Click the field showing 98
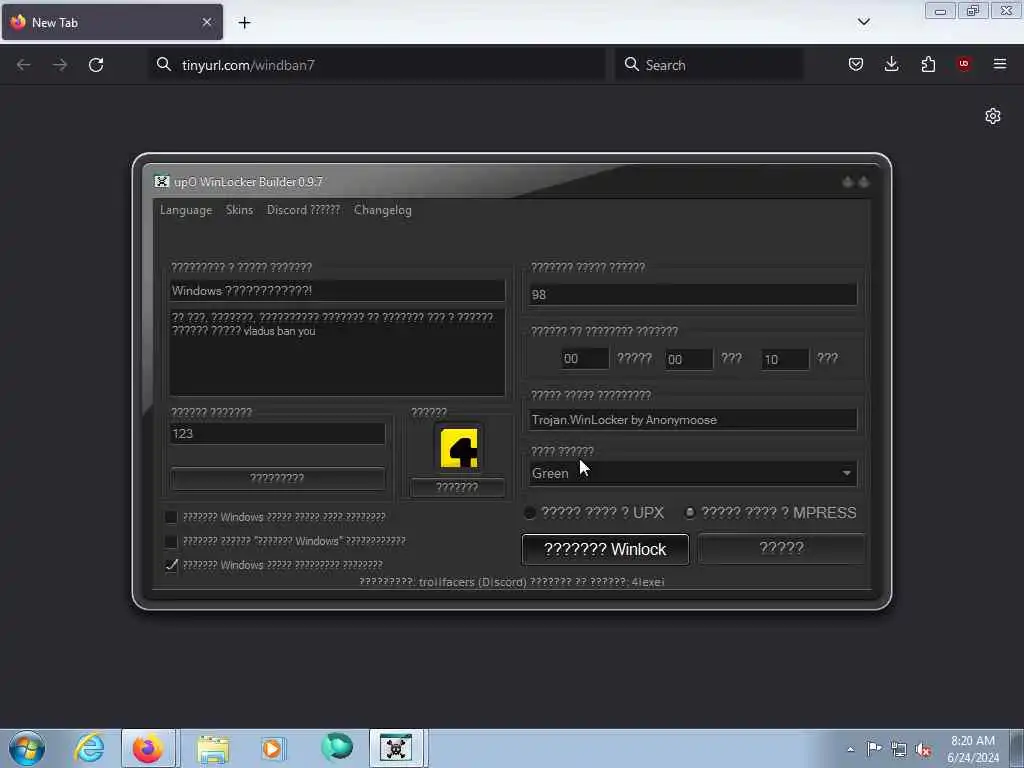 (x=692, y=295)
